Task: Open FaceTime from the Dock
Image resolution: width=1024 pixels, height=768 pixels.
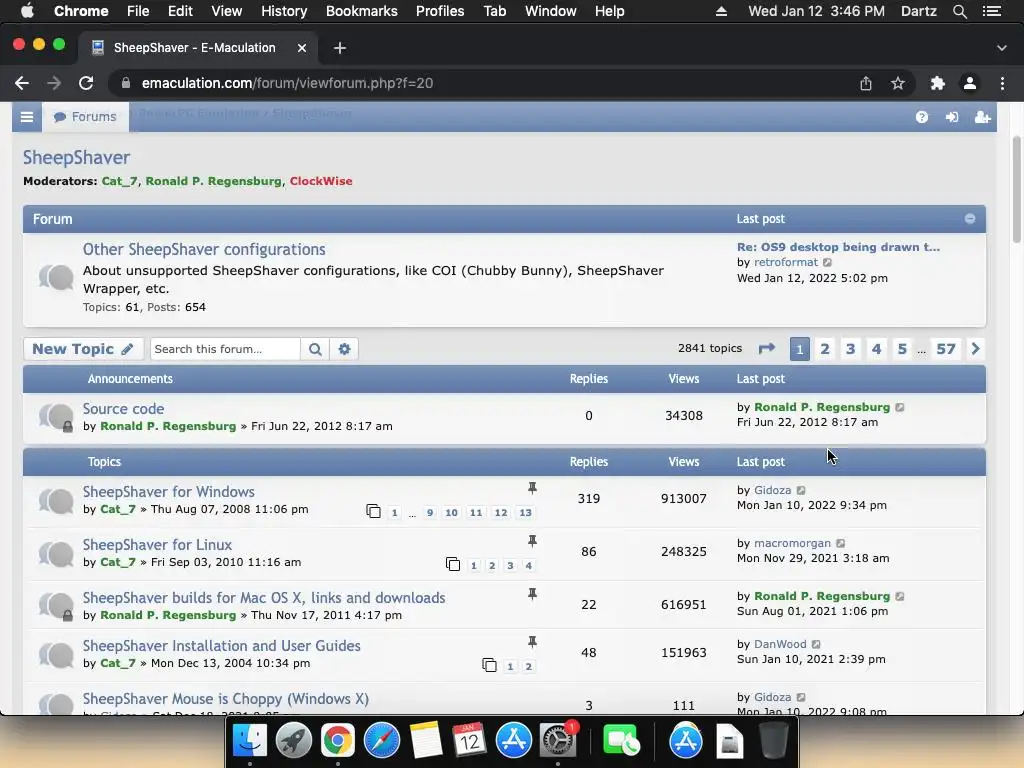Action: (621, 741)
